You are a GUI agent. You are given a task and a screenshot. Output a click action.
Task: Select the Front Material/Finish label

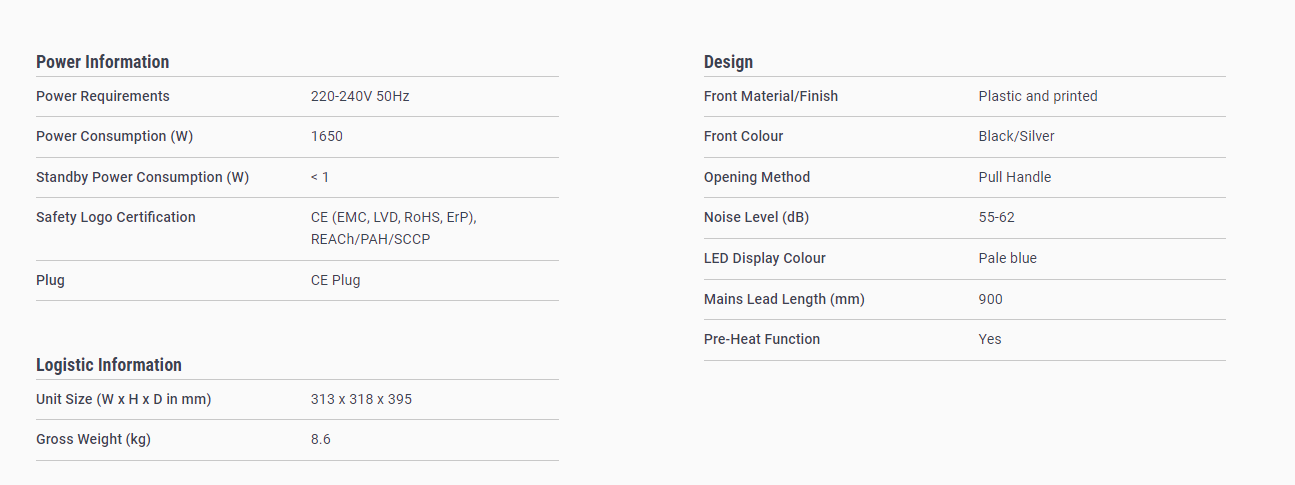coord(771,97)
